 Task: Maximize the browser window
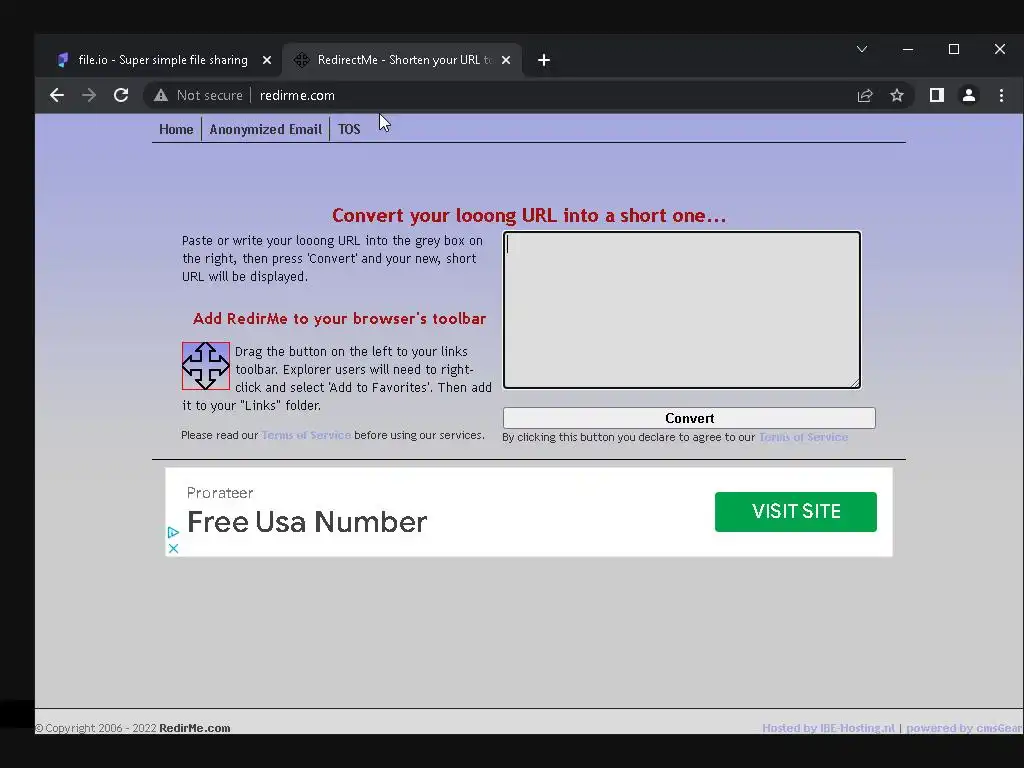(953, 49)
